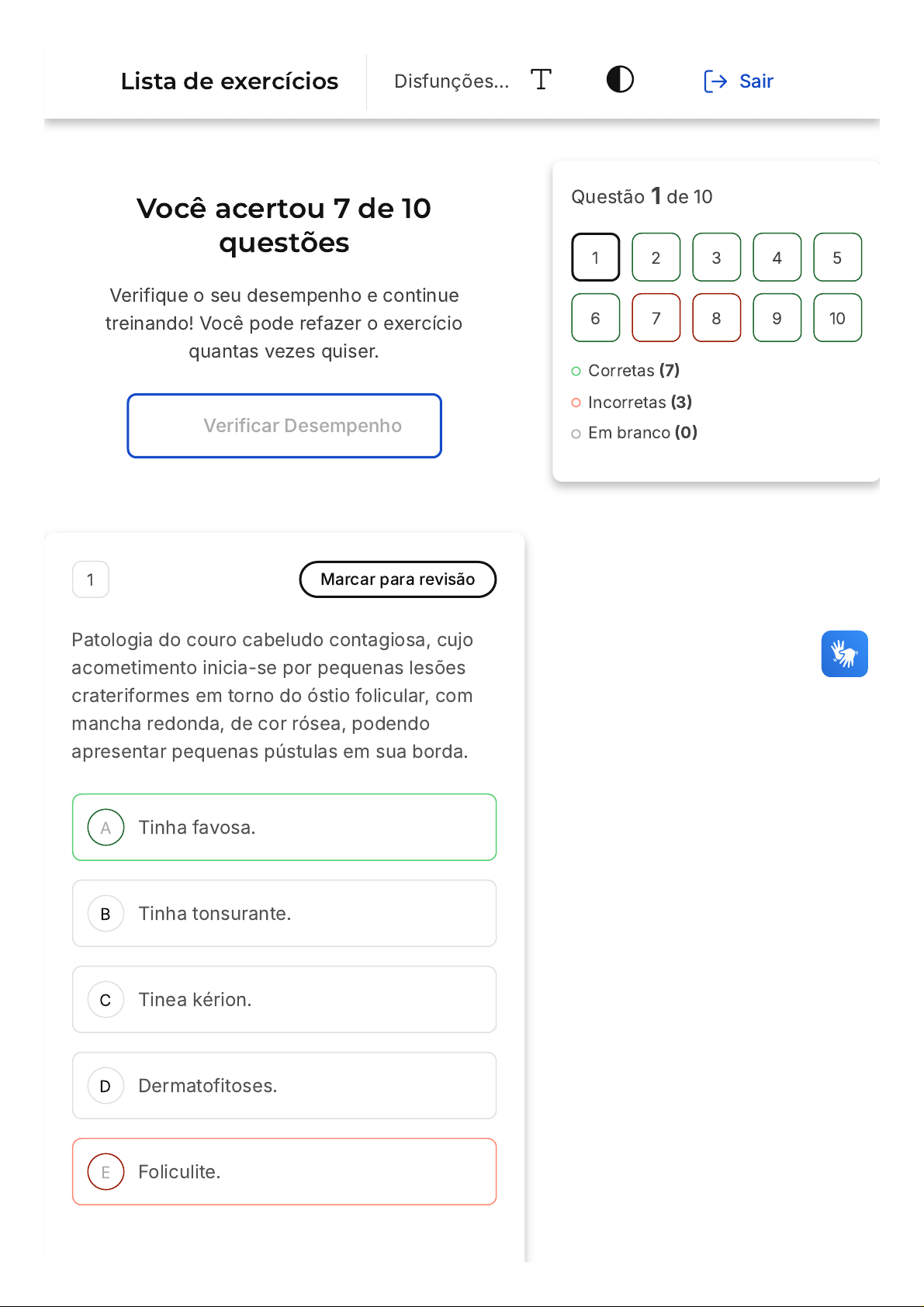Image resolution: width=924 pixels, height=1307 pixels.
Task: Click the text size T icon
Action: click(541, 80)
